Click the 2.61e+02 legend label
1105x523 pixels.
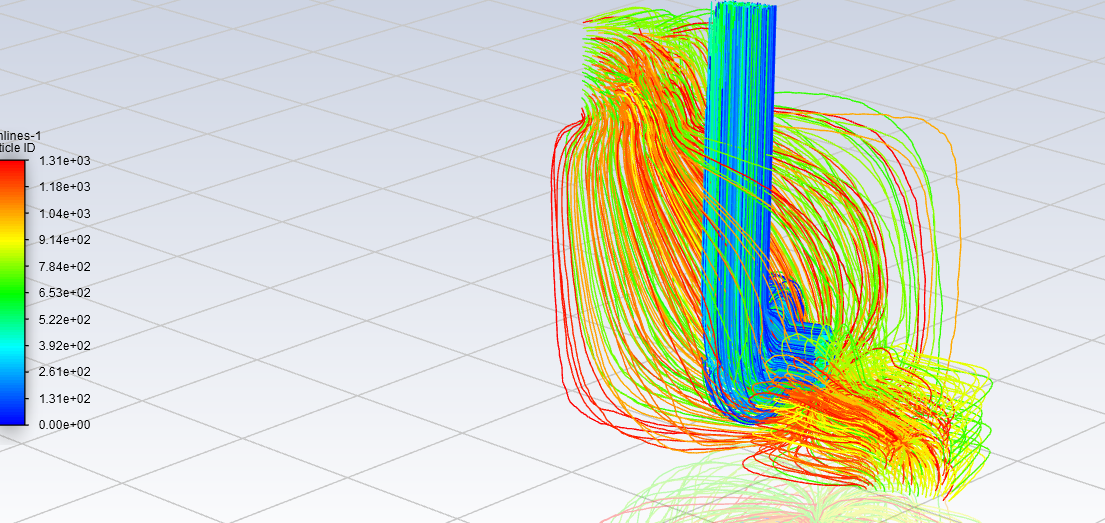click(x=64, y=372)
